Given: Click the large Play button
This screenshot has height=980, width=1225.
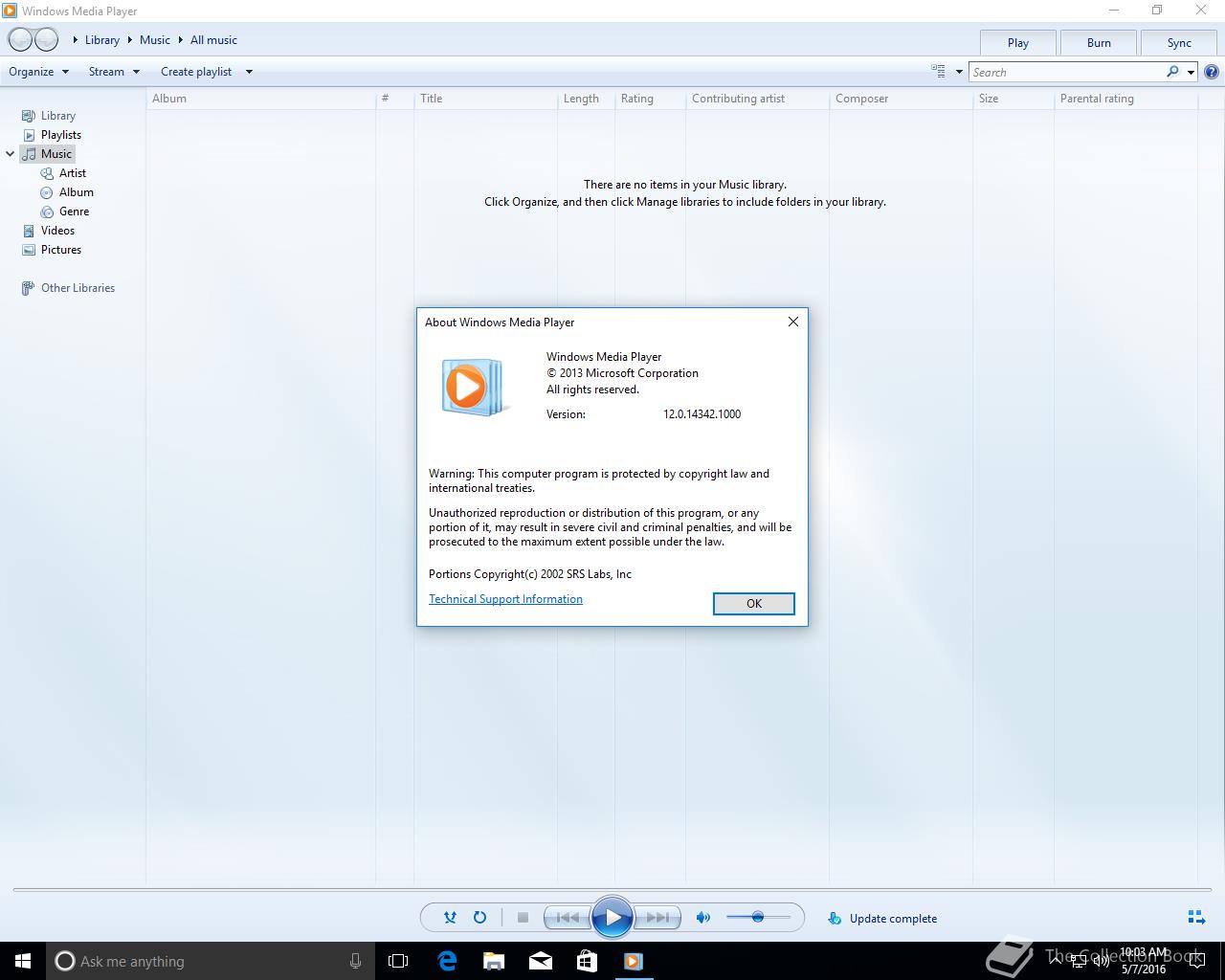Looking at the screenshot, I should point(612,918).
